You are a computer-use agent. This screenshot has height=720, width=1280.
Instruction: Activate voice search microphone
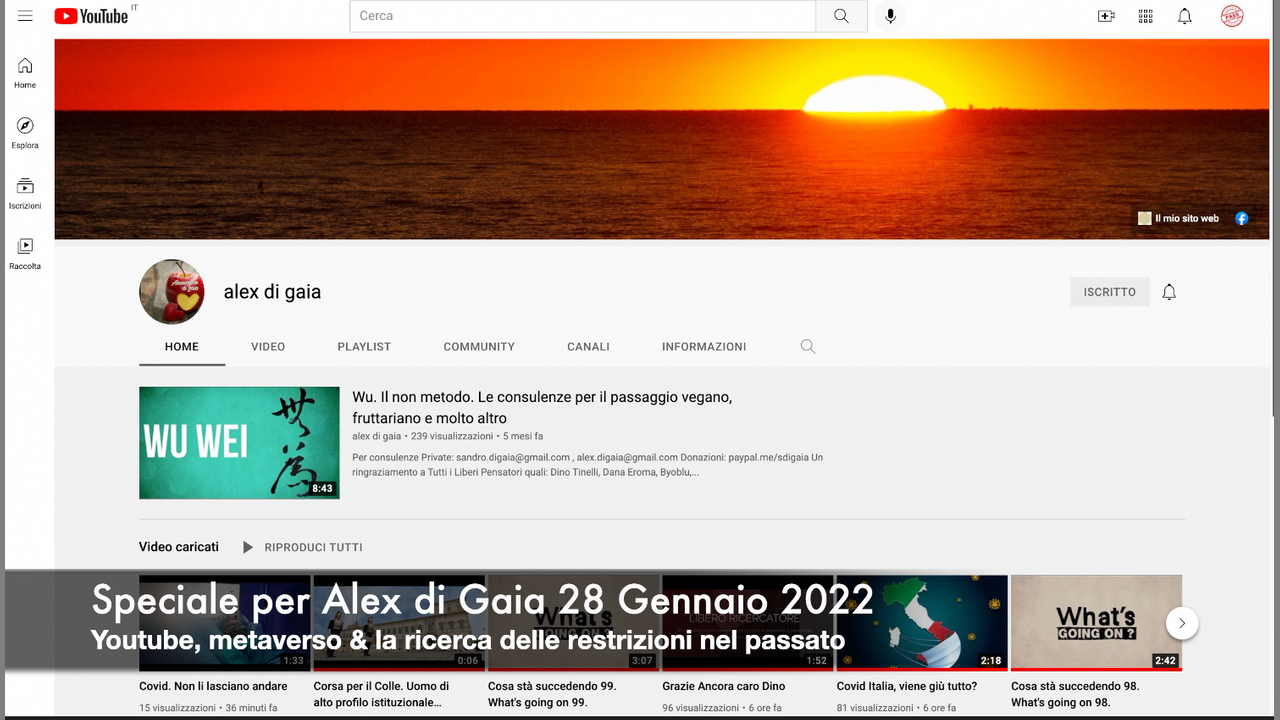[x=890, y=16]
